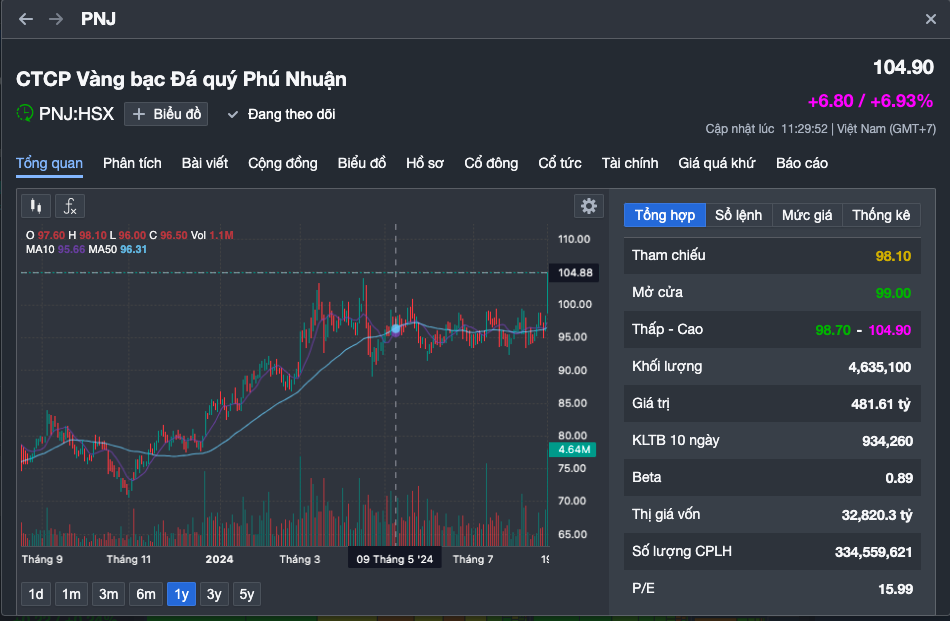
Task: Toggle the Đang theo dõi follow checkmark
Action: (233, 115)
